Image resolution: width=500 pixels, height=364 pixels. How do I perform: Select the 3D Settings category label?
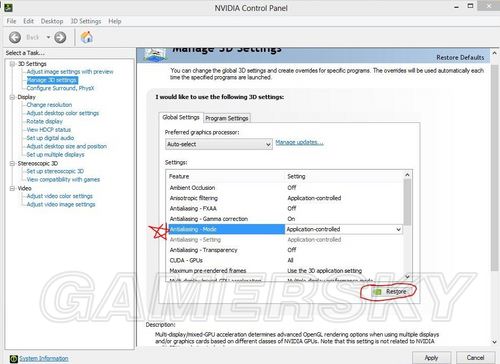tap(32, 64)
